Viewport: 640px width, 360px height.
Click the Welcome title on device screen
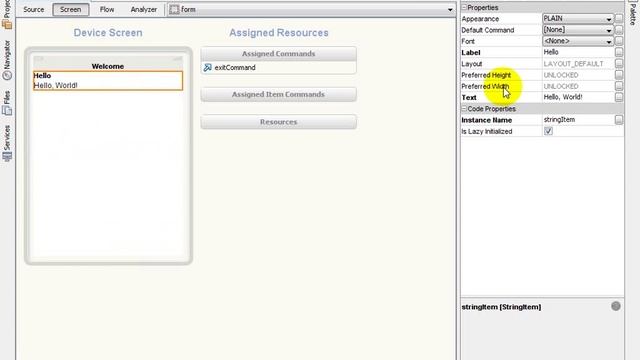[x=108, y=66]
